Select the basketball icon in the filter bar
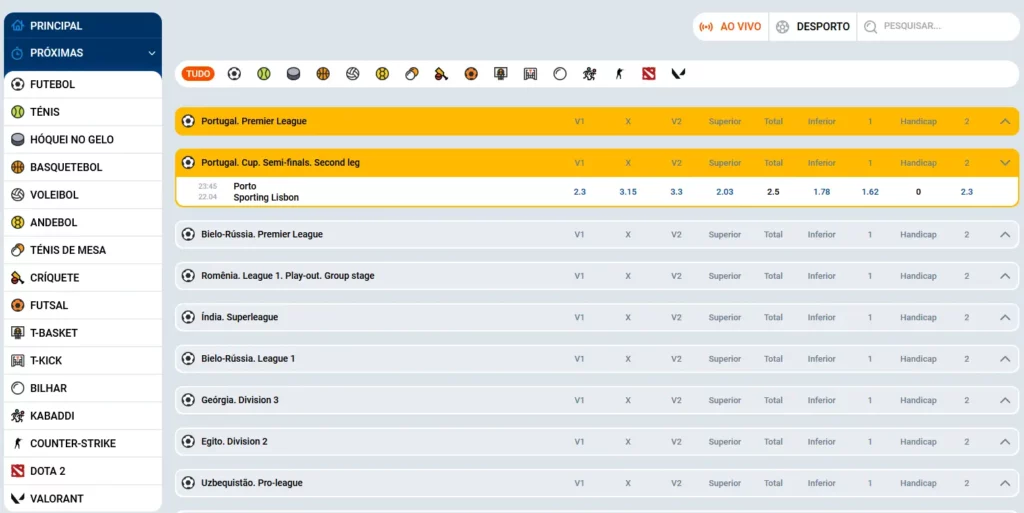This screenshot has width=1024, height=513. 323,74
